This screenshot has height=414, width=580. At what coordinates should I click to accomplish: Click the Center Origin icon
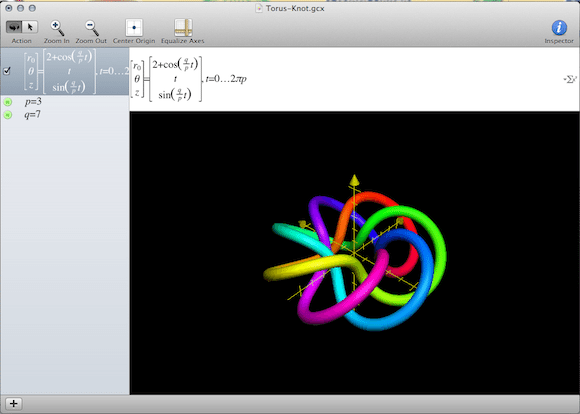(134, 28)
